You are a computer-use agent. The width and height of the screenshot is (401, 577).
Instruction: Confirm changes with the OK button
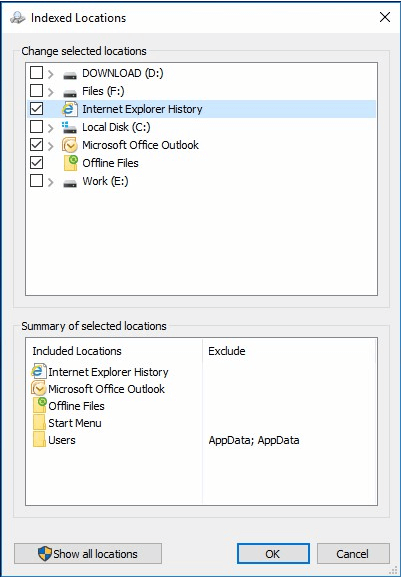pyautogui.click(x=273, y=553)
